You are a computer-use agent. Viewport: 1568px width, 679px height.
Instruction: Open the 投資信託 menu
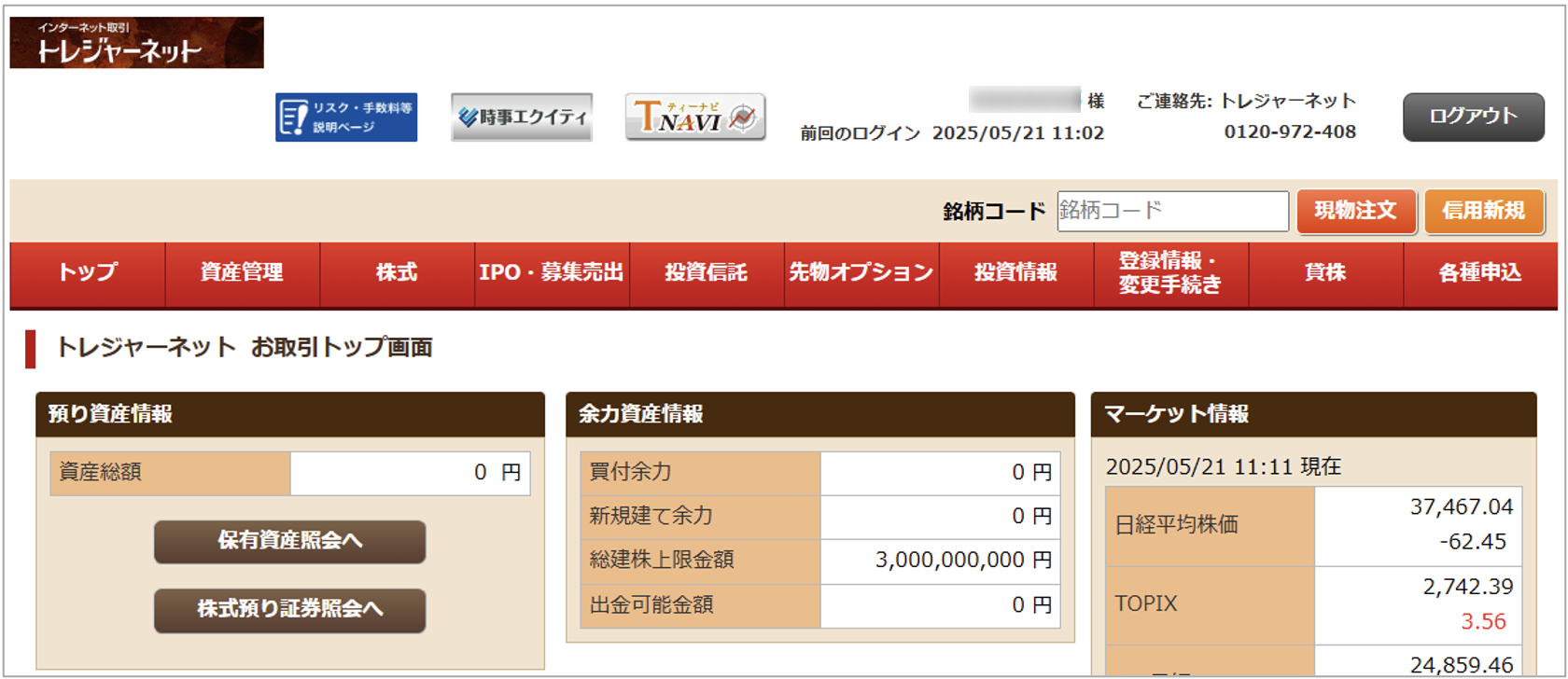click(x=707, y=273)
